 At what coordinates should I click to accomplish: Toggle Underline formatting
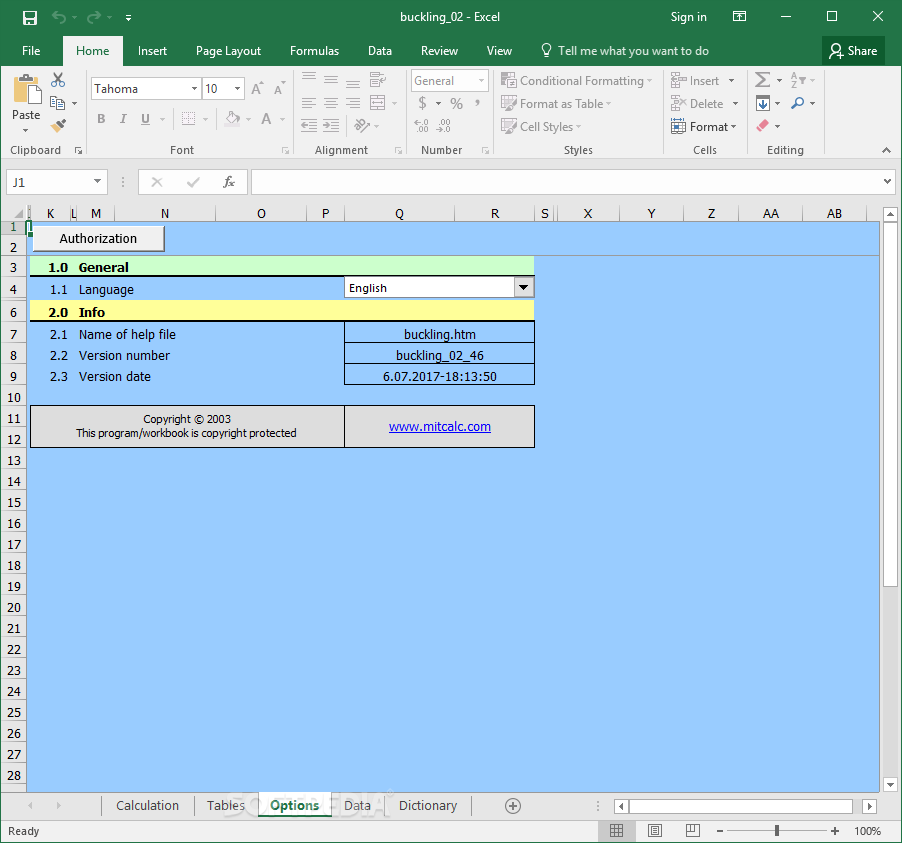click(146, 119)
